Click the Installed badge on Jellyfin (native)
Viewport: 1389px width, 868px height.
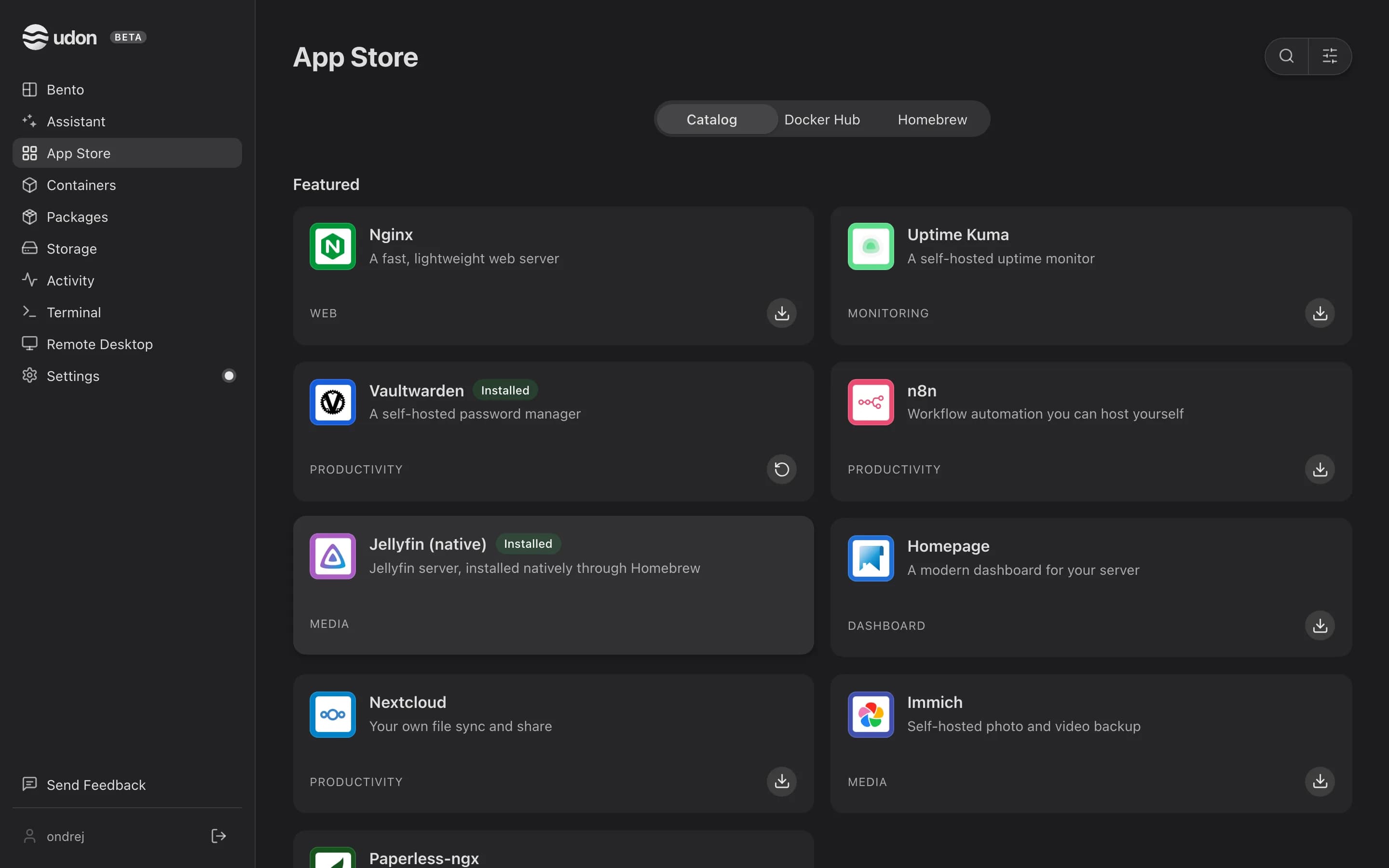tap(528, 543)
